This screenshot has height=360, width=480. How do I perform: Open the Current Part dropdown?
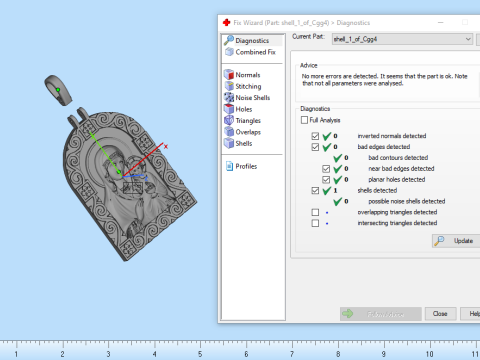coord(402,39)
